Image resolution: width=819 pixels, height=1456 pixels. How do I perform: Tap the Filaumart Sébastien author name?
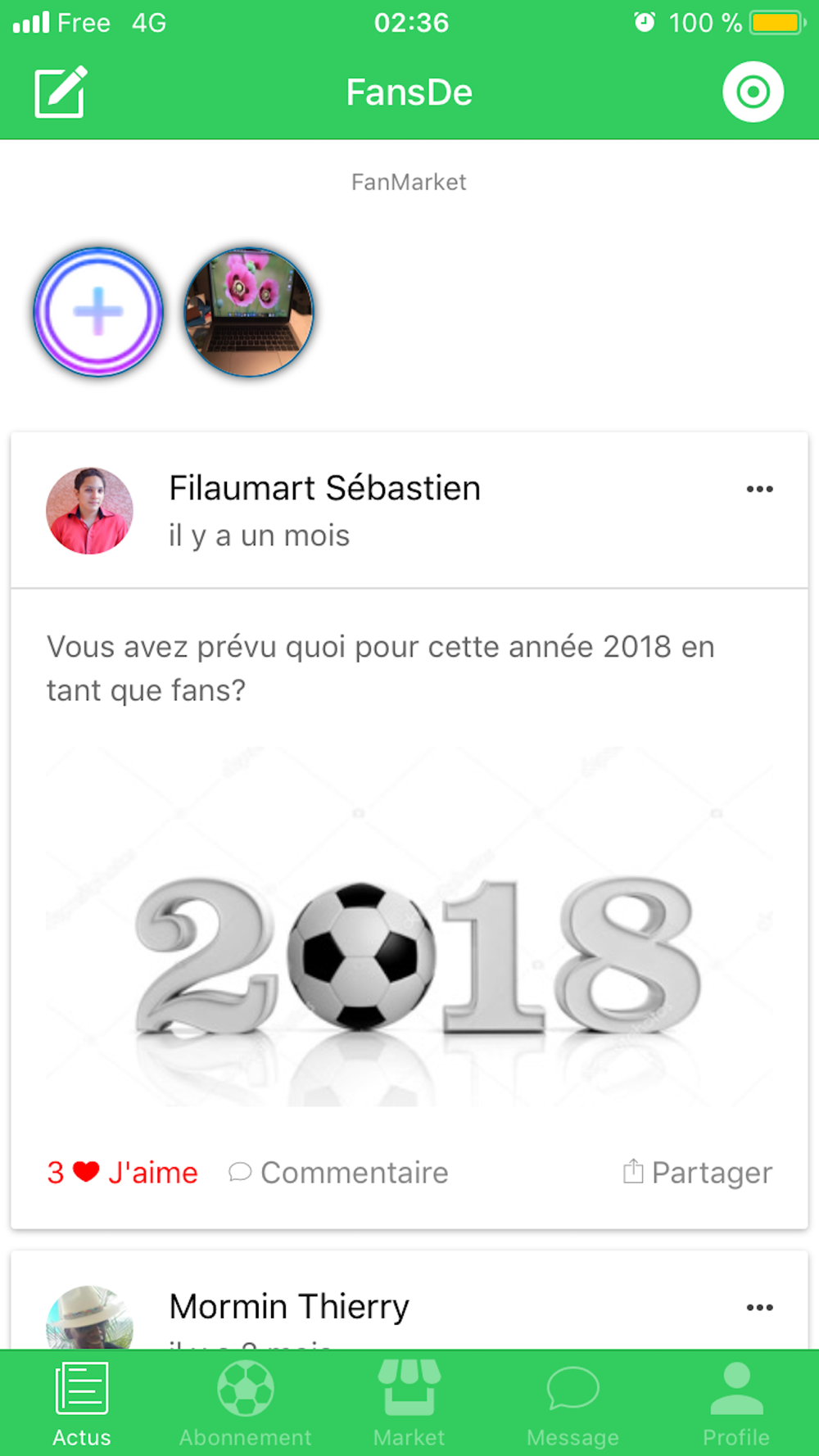[324, 488]
